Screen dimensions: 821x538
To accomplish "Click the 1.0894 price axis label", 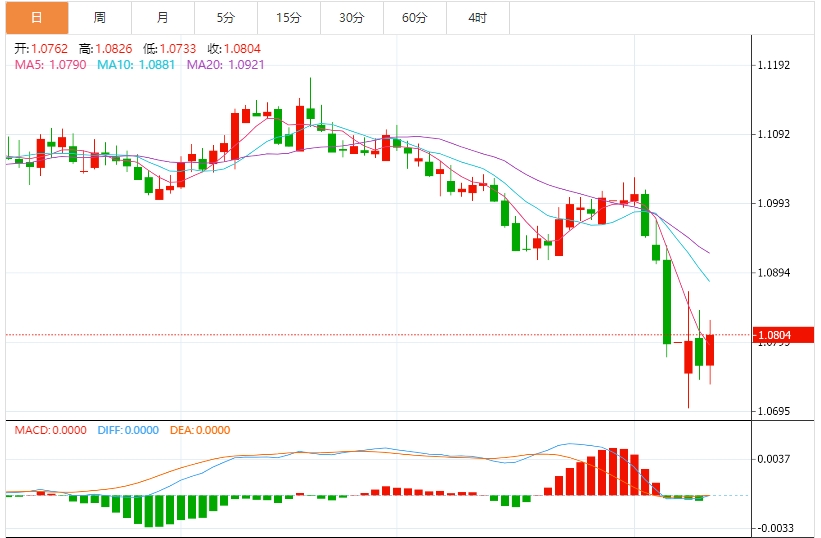I will pyautogui.click(x=774, y=273).
